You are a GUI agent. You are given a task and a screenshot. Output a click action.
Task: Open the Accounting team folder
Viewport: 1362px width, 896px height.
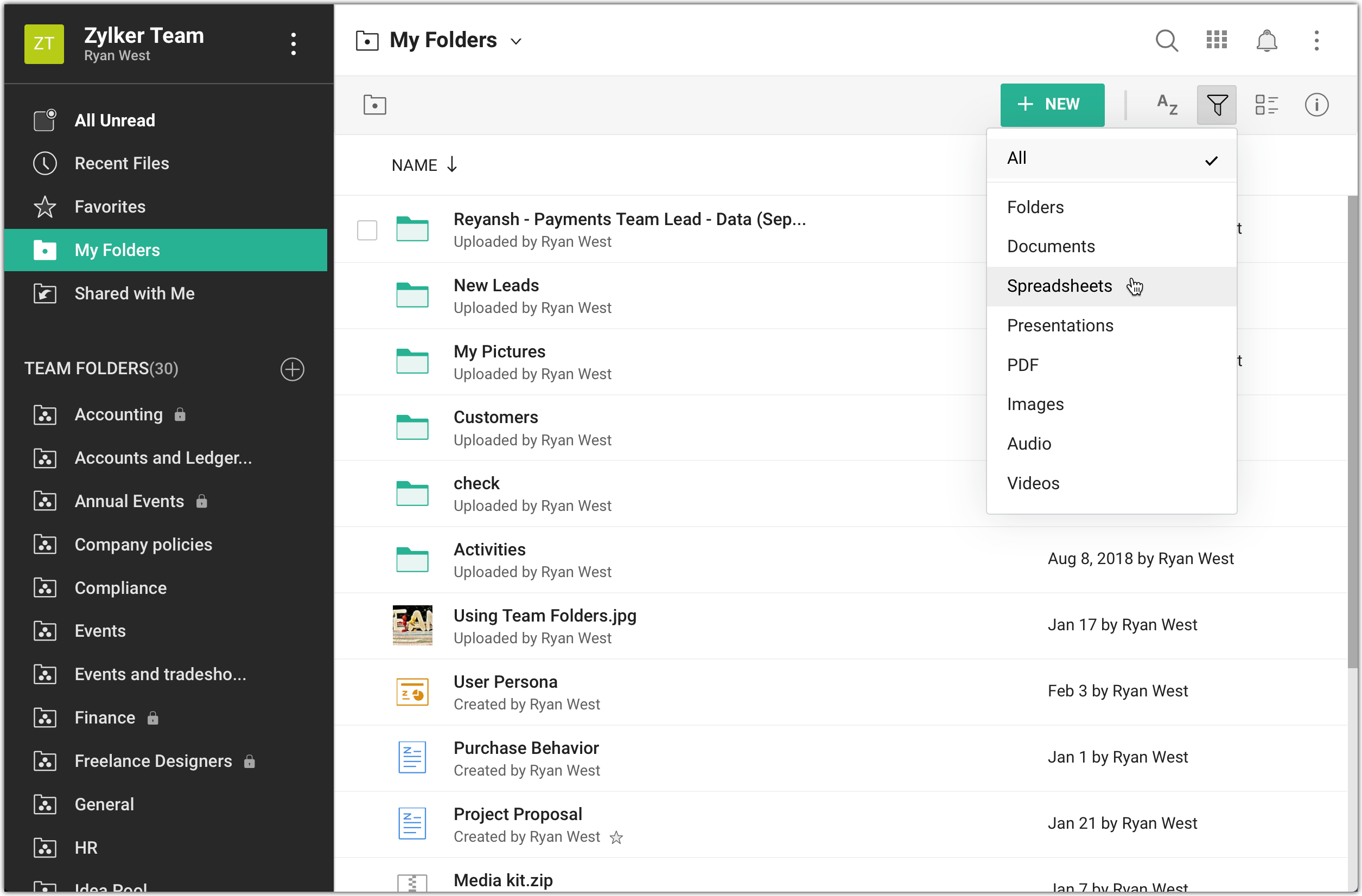pos(118,415)
